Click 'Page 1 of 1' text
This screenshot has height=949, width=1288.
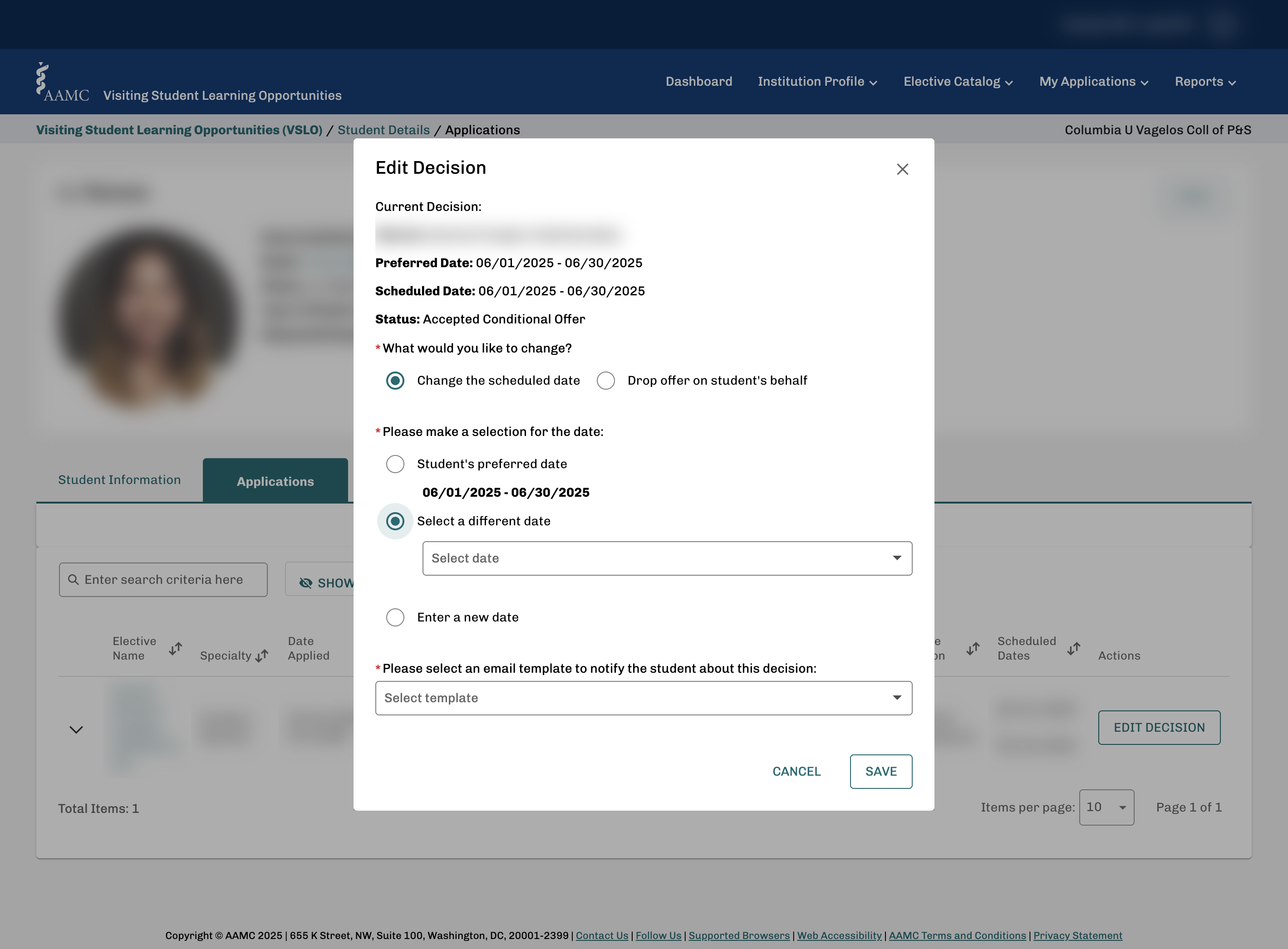pyautogui.click(x=1189, y=807)
